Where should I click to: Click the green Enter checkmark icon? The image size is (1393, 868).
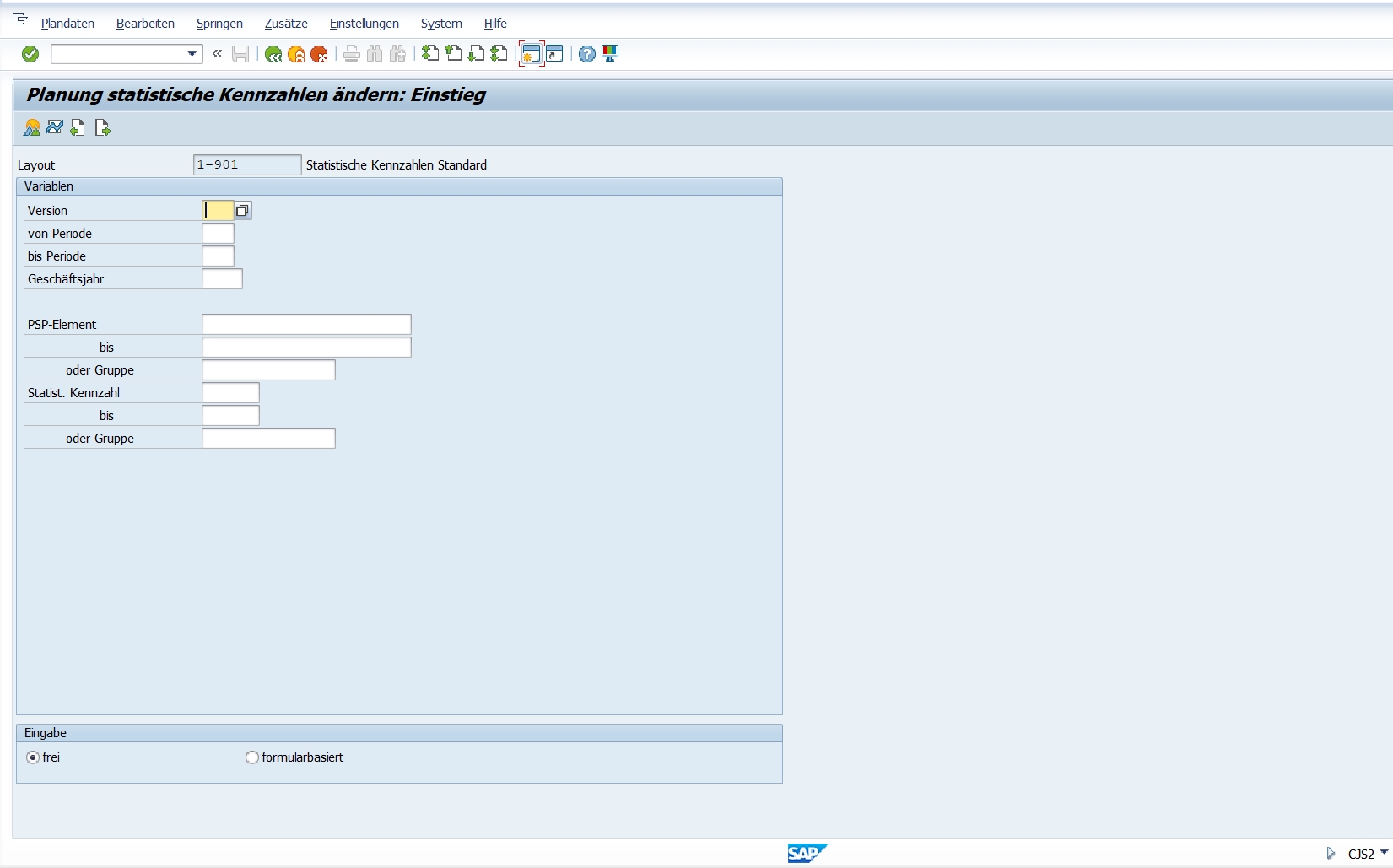point(30,54)
